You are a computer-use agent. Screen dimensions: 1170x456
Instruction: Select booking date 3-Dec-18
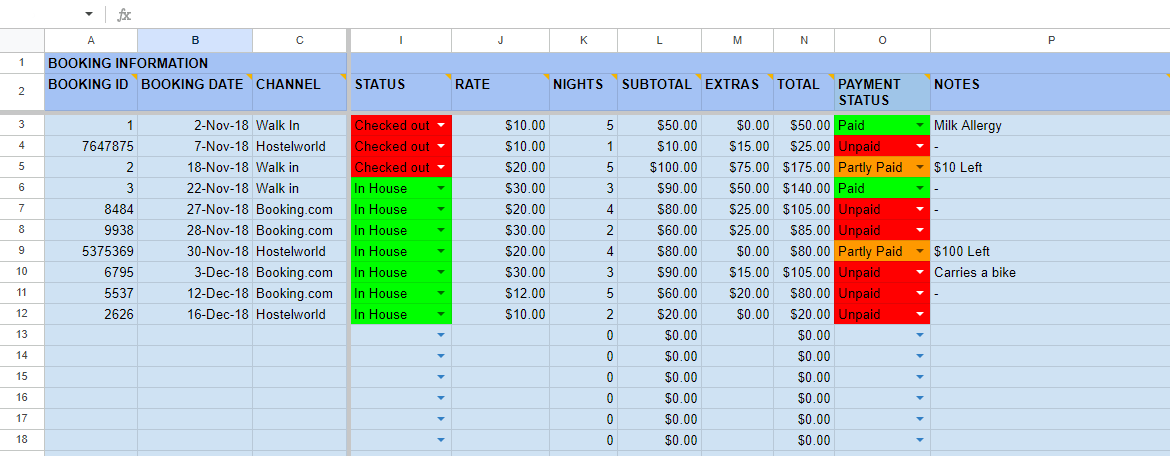(195, 272)
